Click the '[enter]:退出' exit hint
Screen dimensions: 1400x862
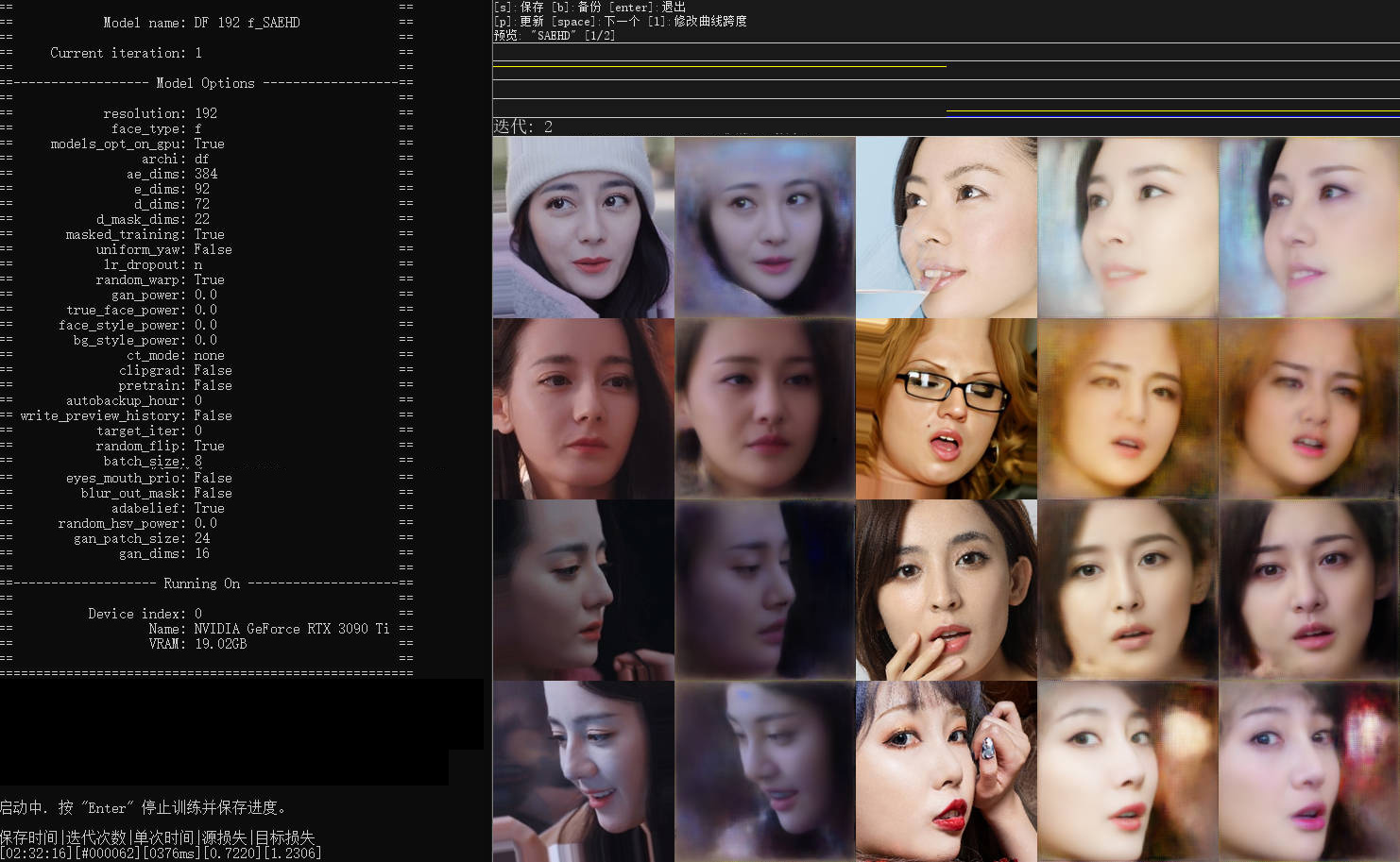coord(648,7)
